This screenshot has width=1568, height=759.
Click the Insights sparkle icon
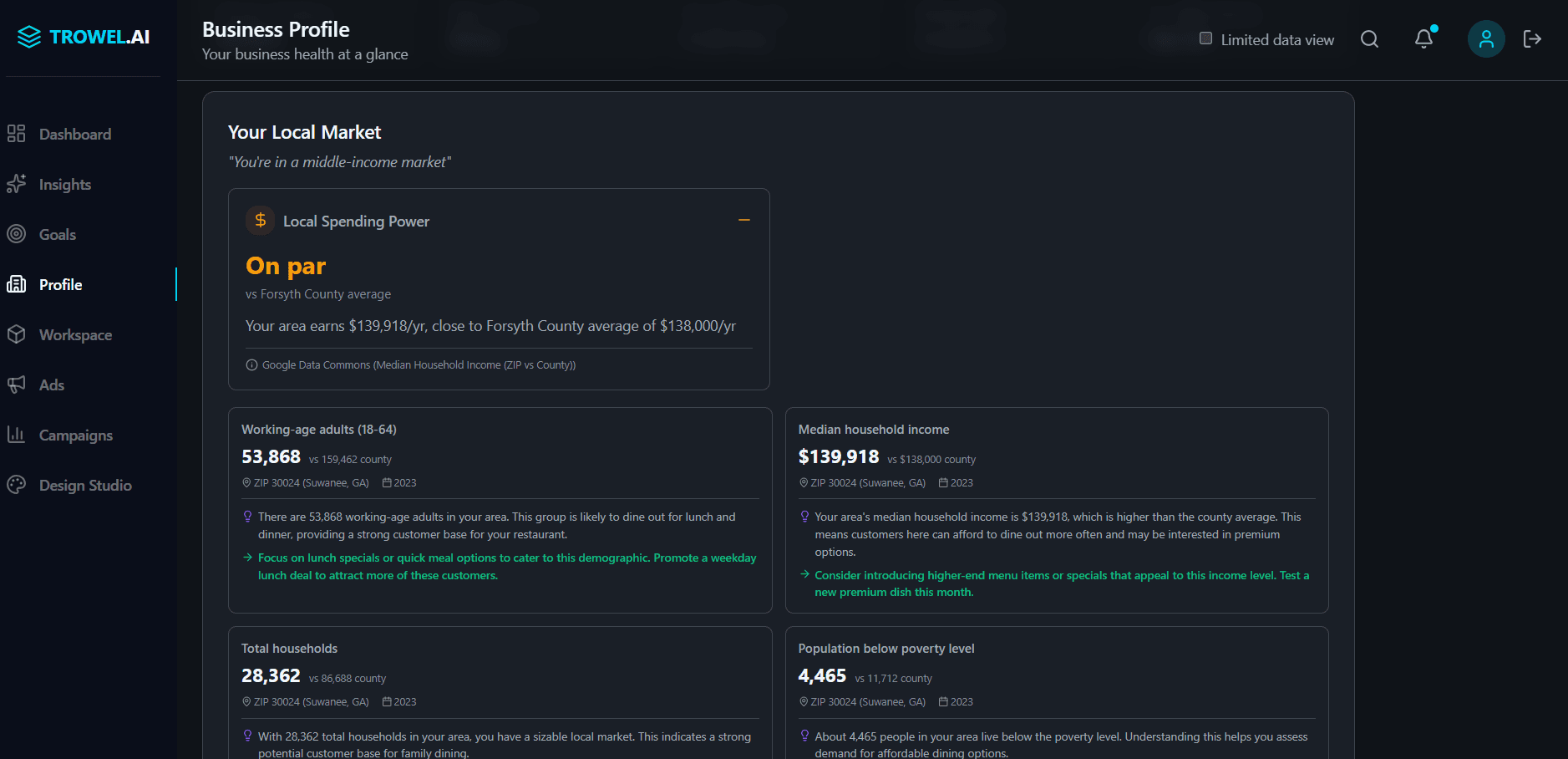point(16,184)
